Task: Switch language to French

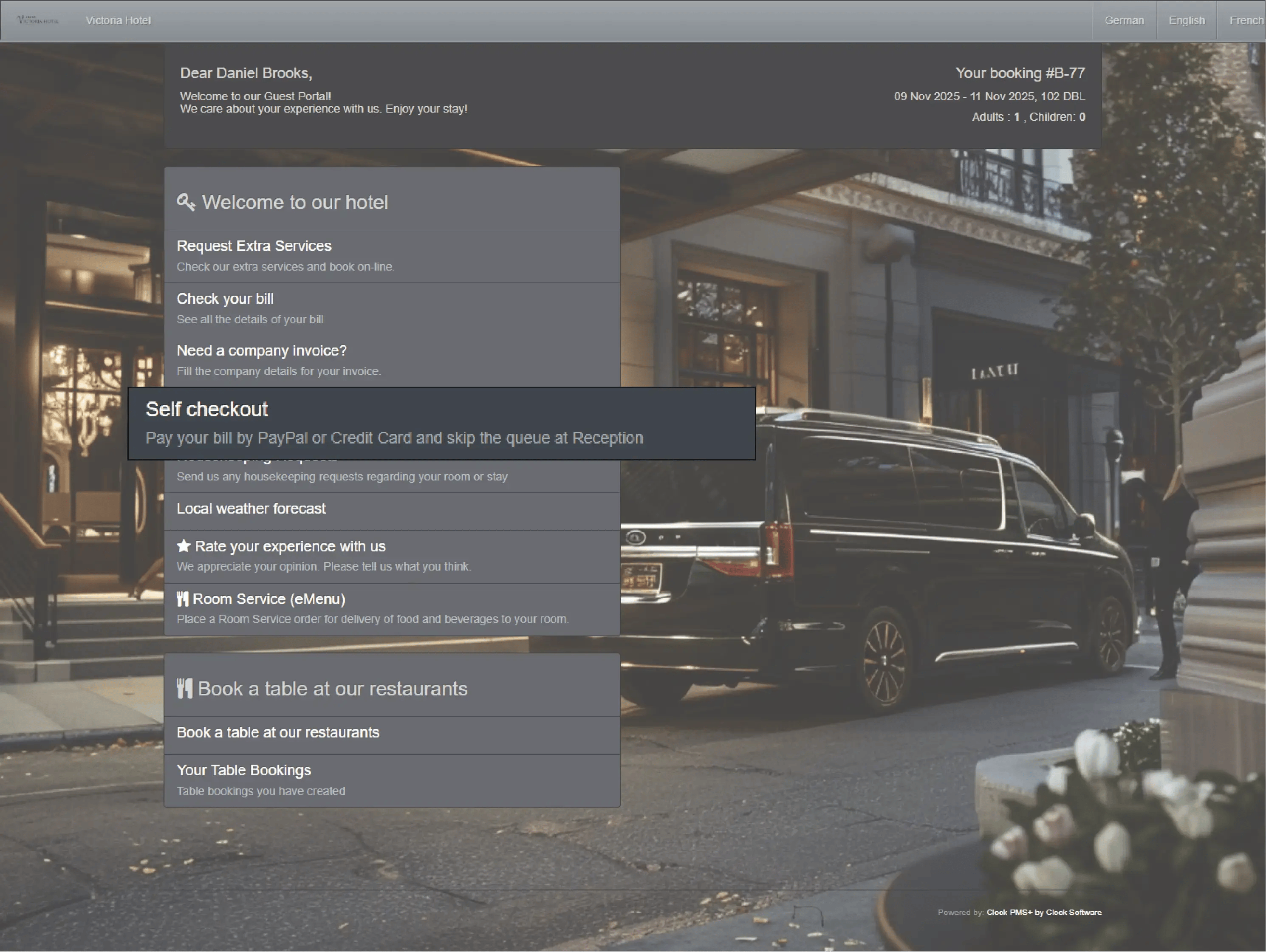Action: coord(1246,21)
